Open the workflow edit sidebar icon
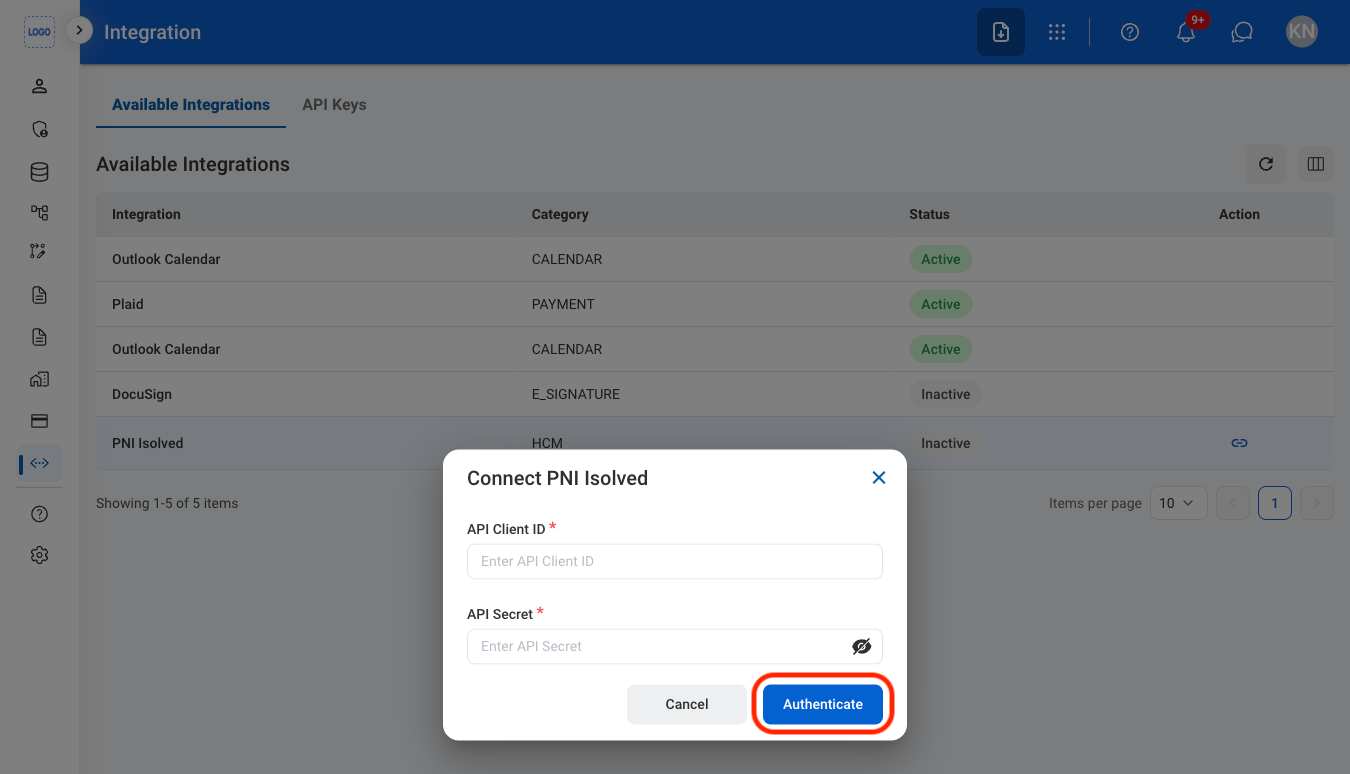The image size is (1350, 774). [x=39, y=251]
